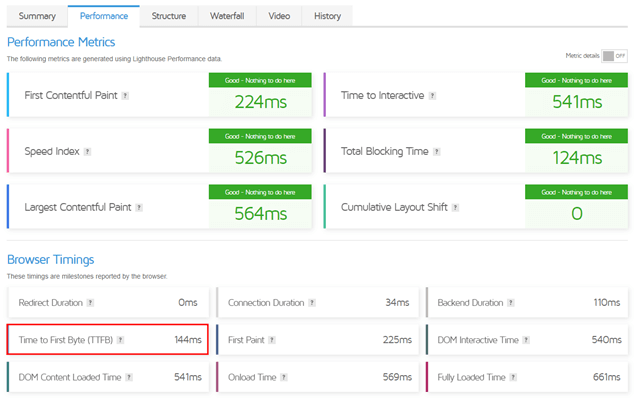This screenshot has height=400, width=636.
Task: Click the help icon beside Redirect Duration
Action: 91,302
